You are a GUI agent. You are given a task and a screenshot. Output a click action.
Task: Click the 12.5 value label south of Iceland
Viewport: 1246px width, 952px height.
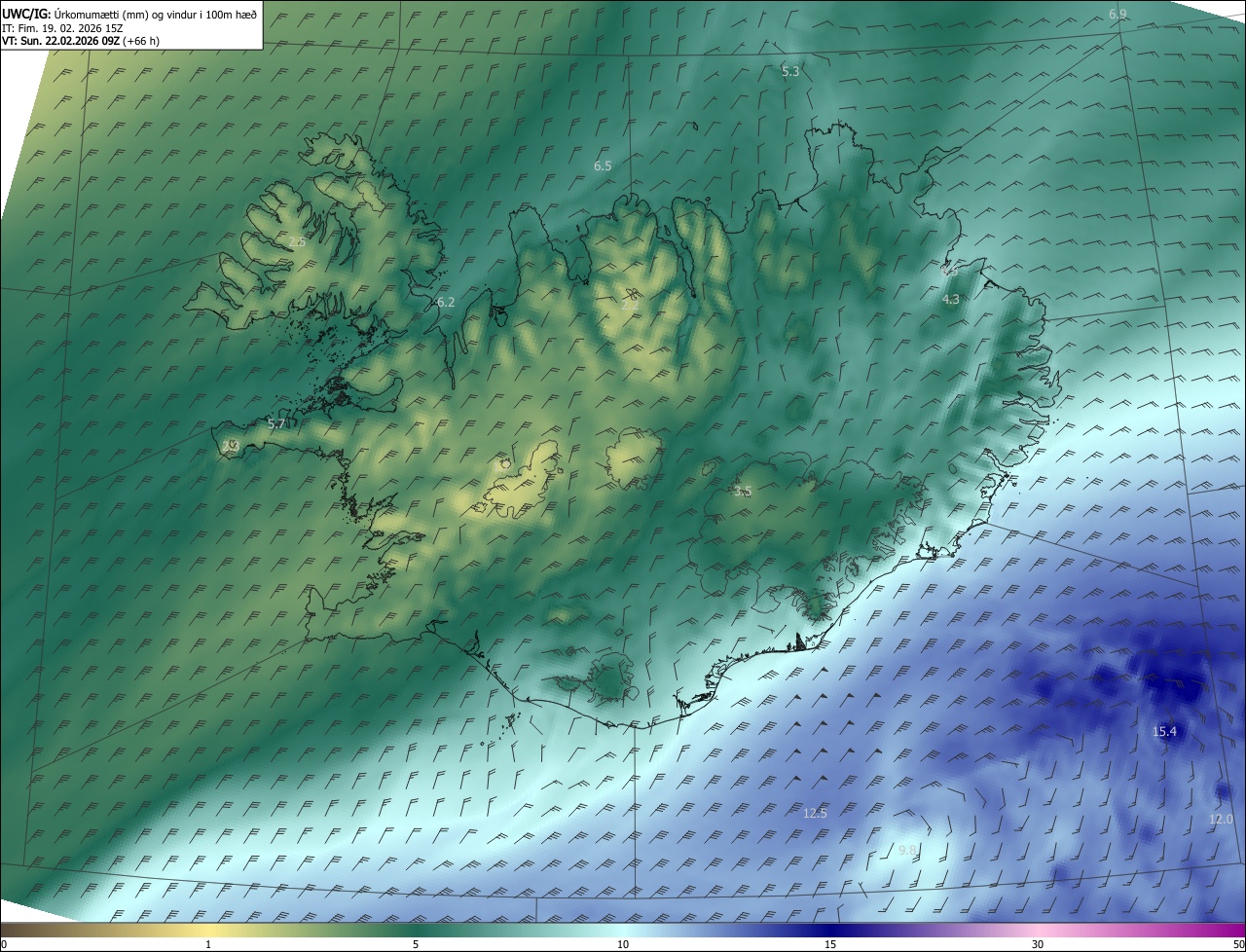coord(815,813)
